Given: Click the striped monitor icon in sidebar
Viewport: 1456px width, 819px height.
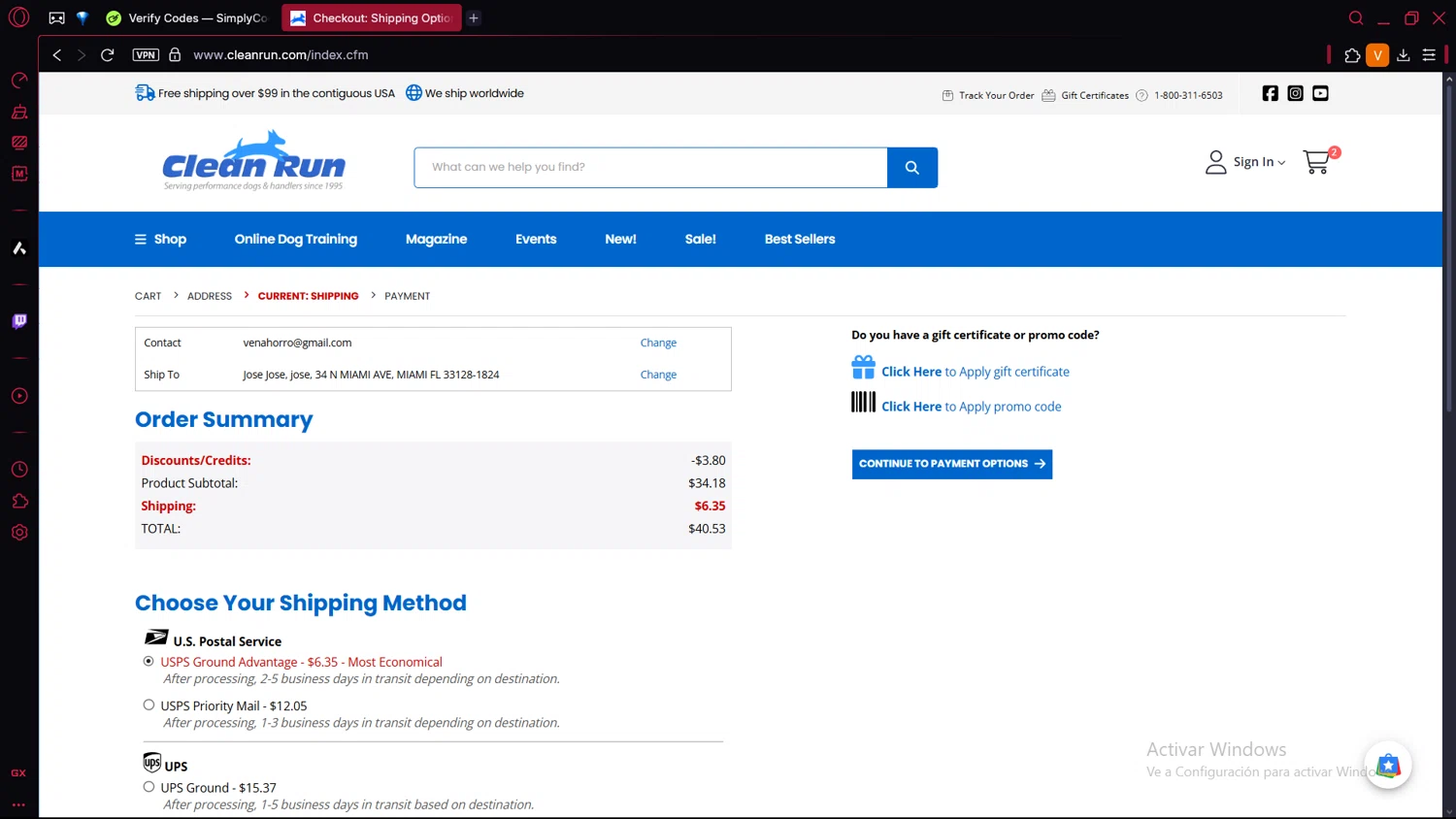Looking at the screenshot, I should tap(19, 143).
